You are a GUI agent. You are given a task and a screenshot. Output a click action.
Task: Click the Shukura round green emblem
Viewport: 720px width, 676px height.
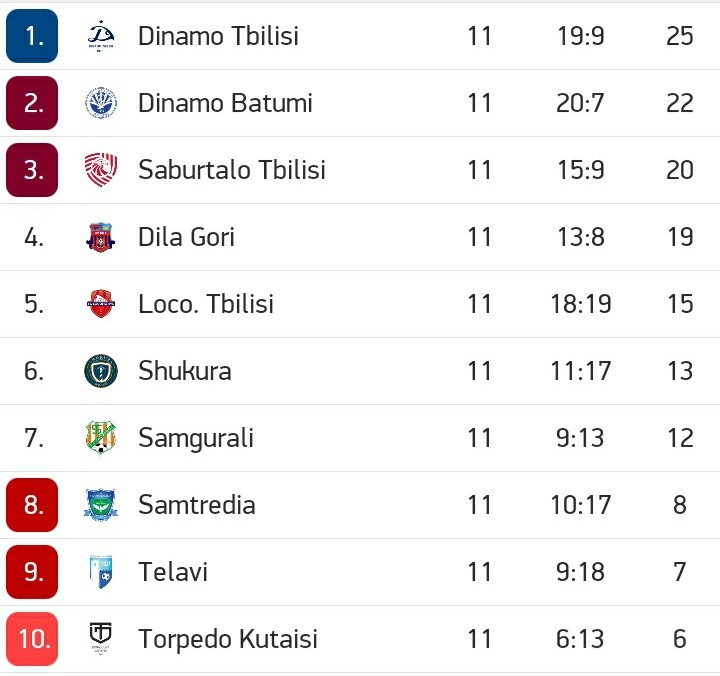point(101,371)
